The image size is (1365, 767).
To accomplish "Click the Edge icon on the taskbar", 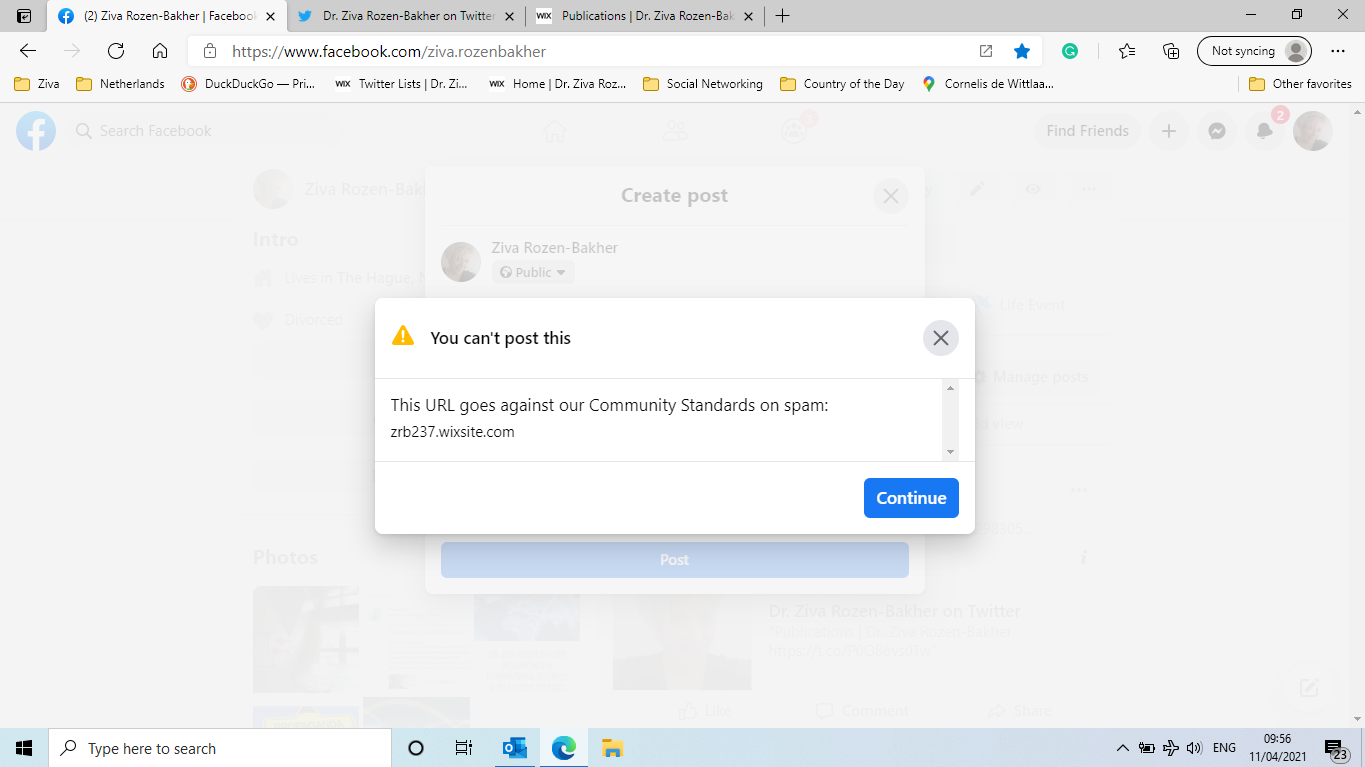I will (564, 748).
